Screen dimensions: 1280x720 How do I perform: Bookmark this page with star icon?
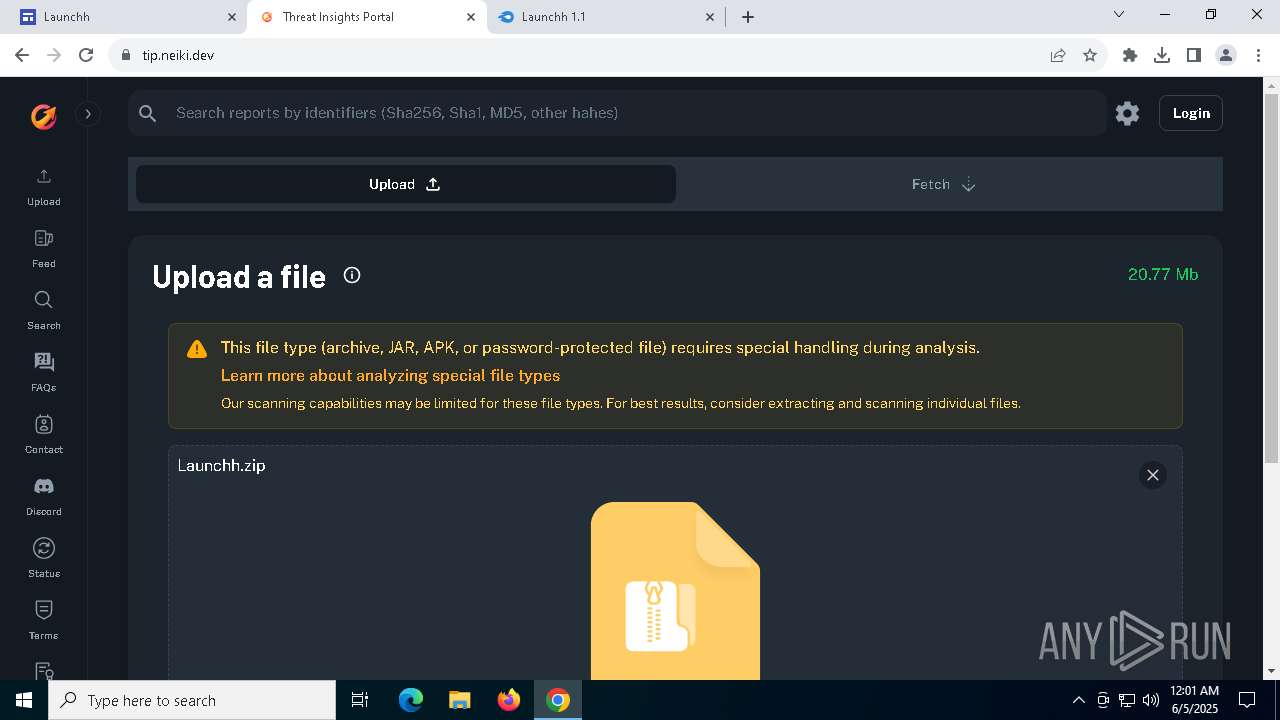[1090, 55]
